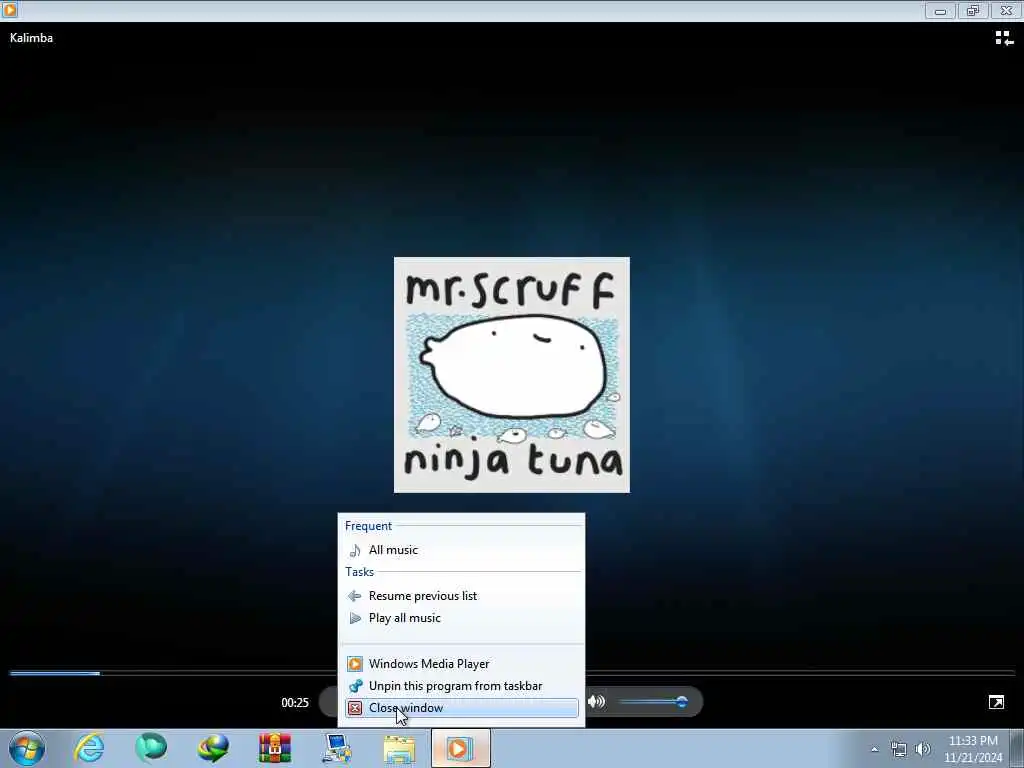Launch Windows Media Player from jump list
This screenshot has width=1024, height=768.
point(461,664)
